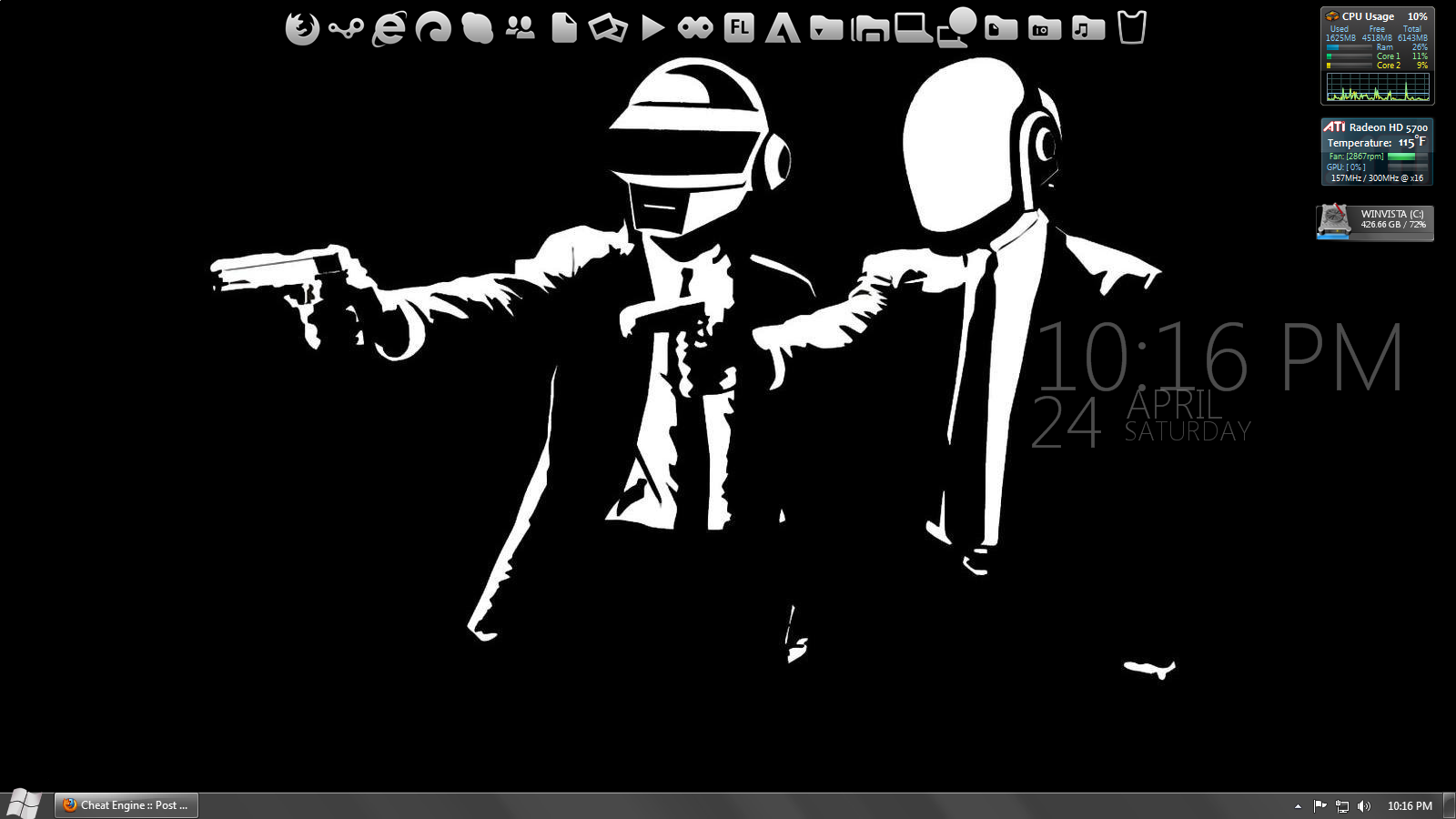Click the 157MHz / 300MHz clock text
The image size is (1456, 819).
[x=1377, y=178]
